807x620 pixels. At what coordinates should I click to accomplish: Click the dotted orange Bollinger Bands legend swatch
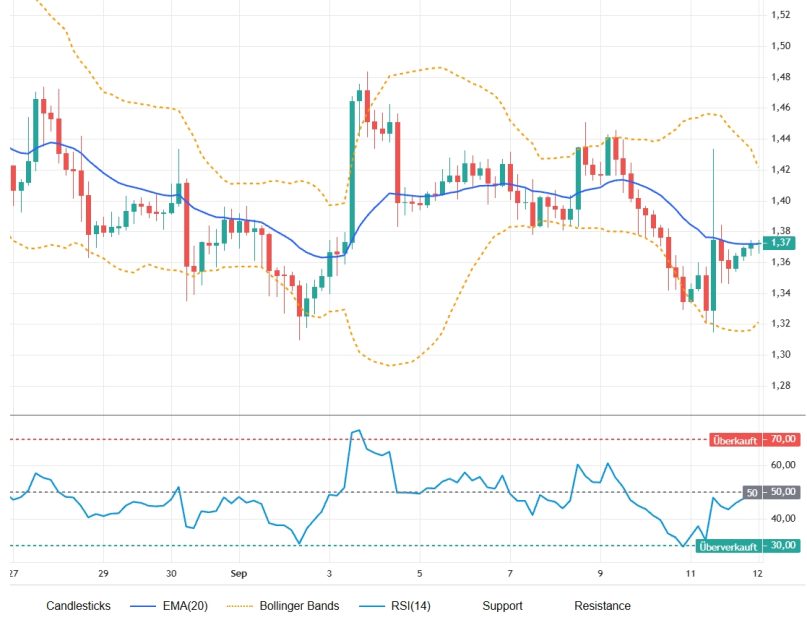(x=239, y=606)
